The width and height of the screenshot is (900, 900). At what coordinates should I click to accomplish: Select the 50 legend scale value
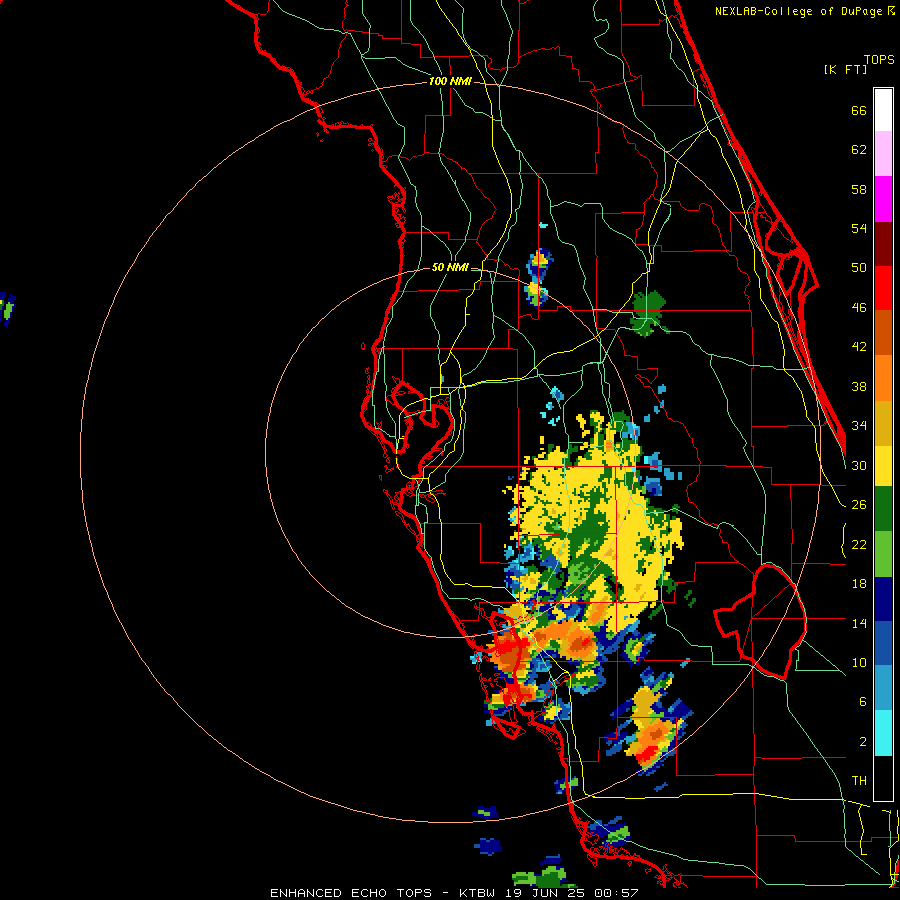coord(859,267)
